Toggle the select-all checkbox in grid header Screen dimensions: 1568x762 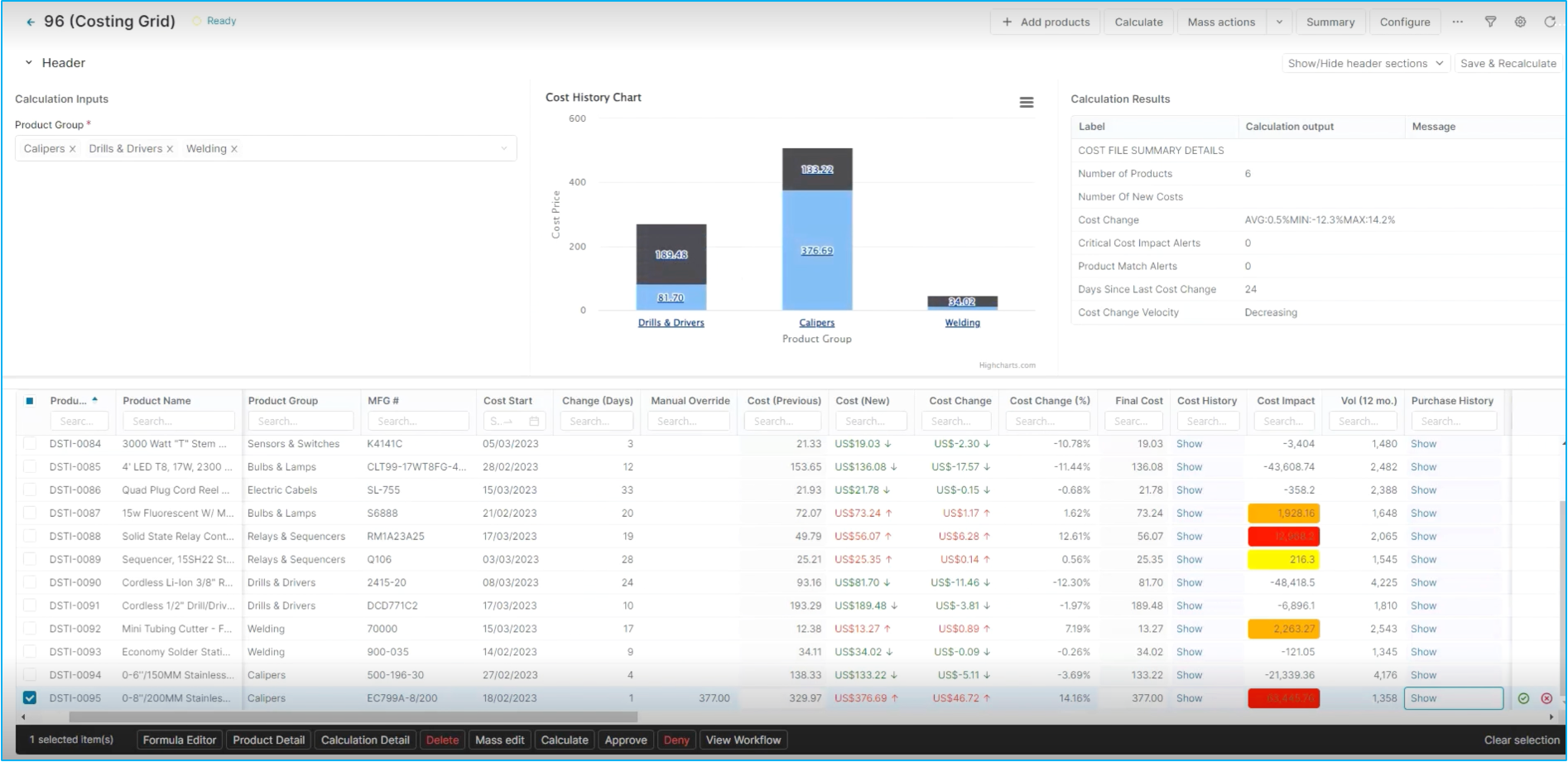pyautogui.click(x=30, y=401)
